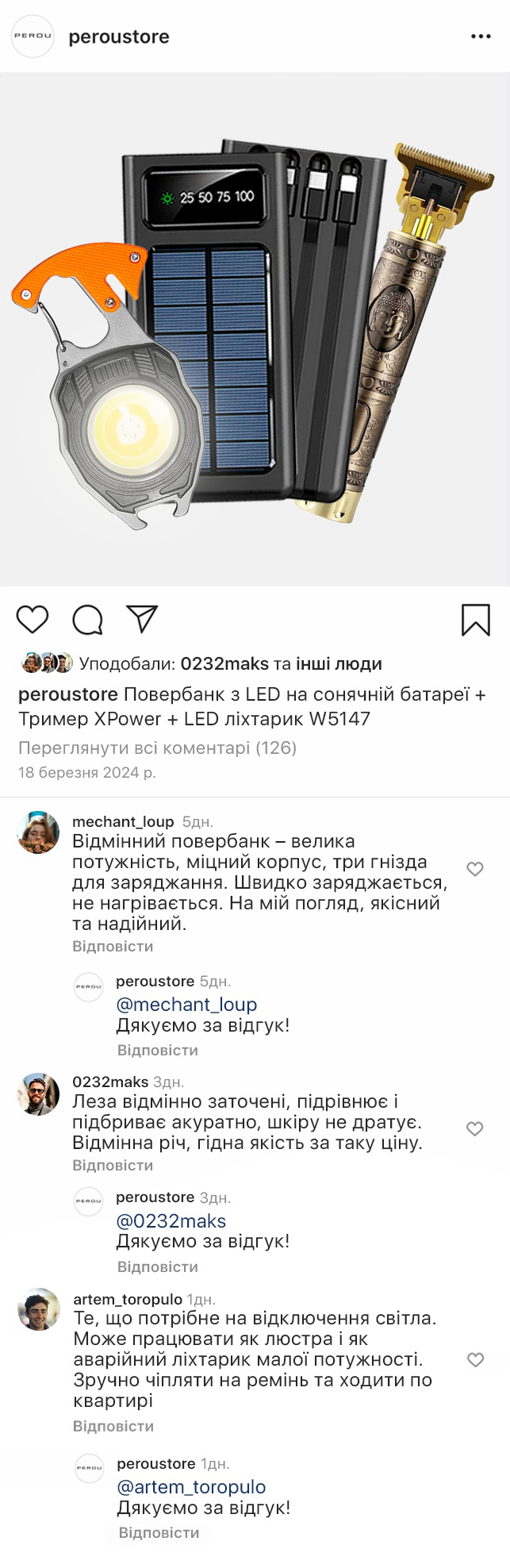Open the @0232maks mention link
Viewport: 510px width, 1568px height.
pyautogui.click(x=171, y=1221)
